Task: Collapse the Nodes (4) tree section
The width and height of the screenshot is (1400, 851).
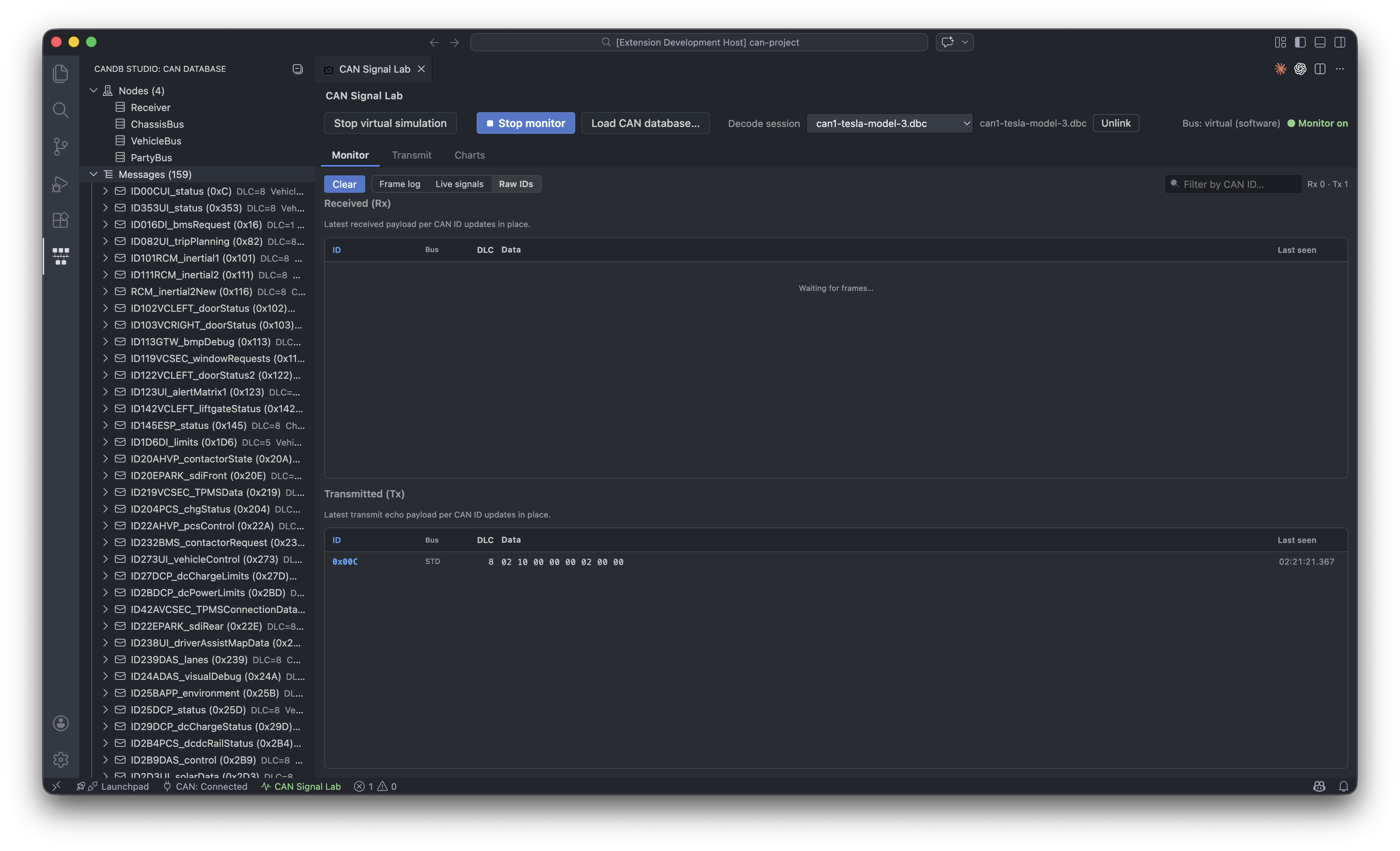Action: pyautogui.click(x=94, y=91)
